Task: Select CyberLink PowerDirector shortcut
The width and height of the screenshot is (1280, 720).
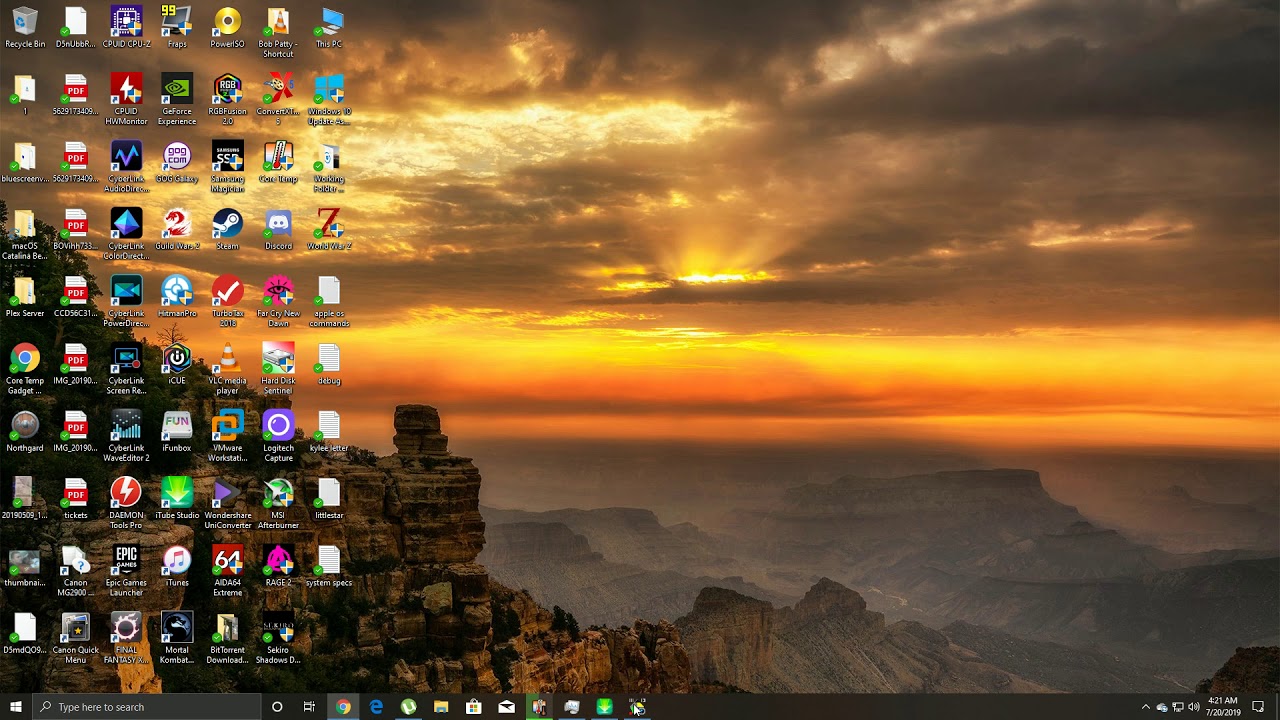Action: [x=126, y=301]
